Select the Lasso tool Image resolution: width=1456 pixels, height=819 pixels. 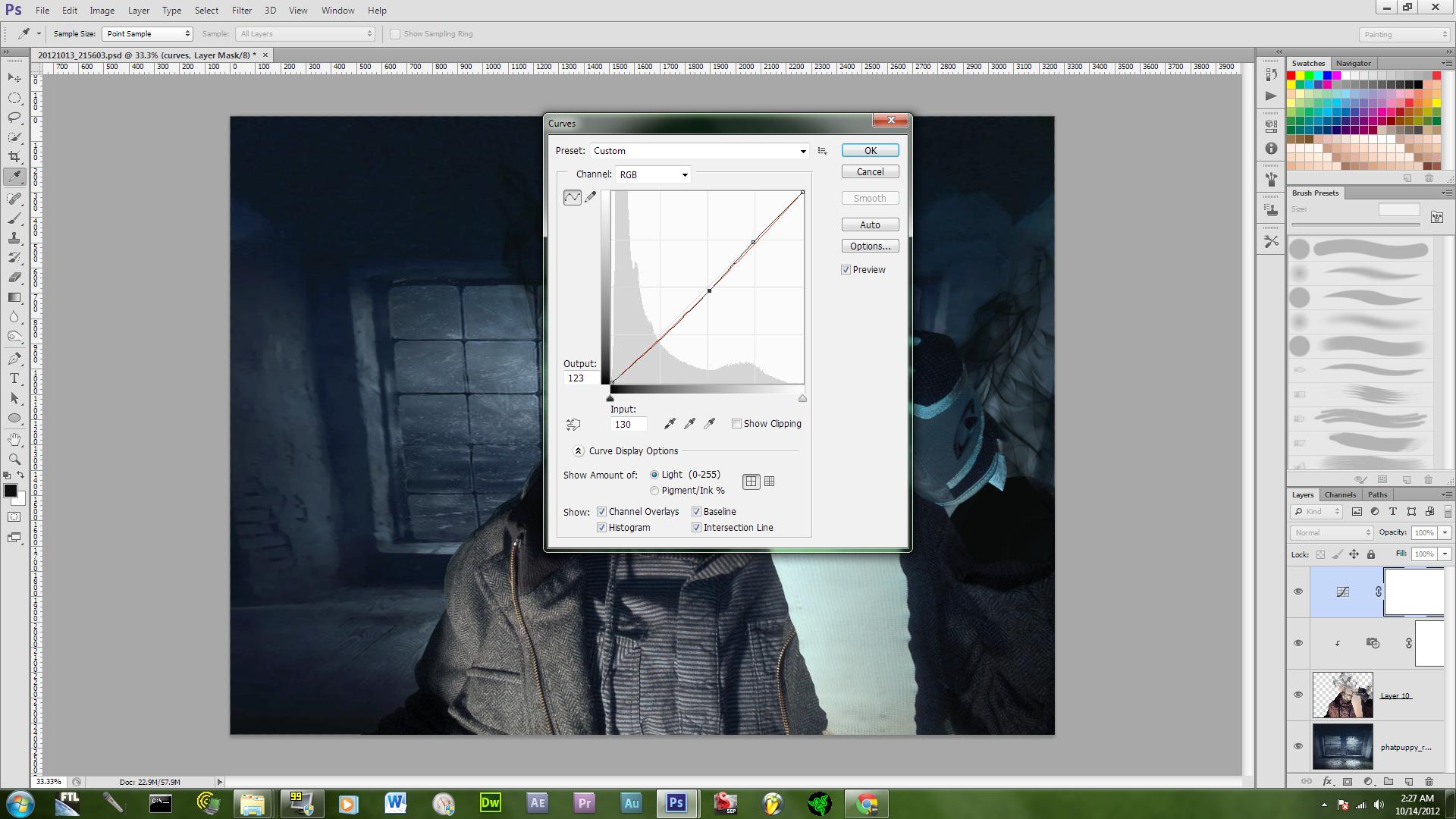(x=14, y=118)
